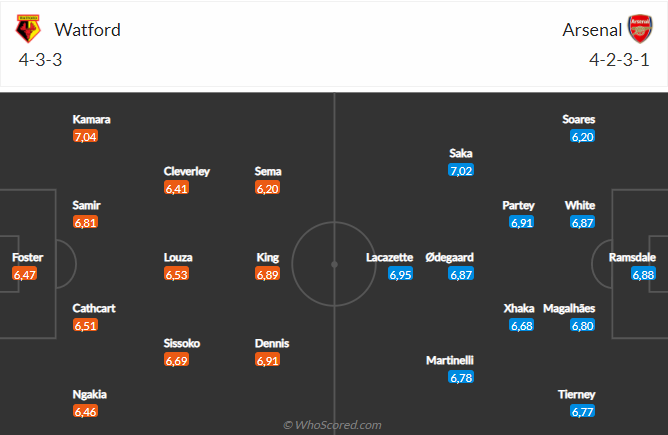Select Lacazette's name on the pitch

389,257
